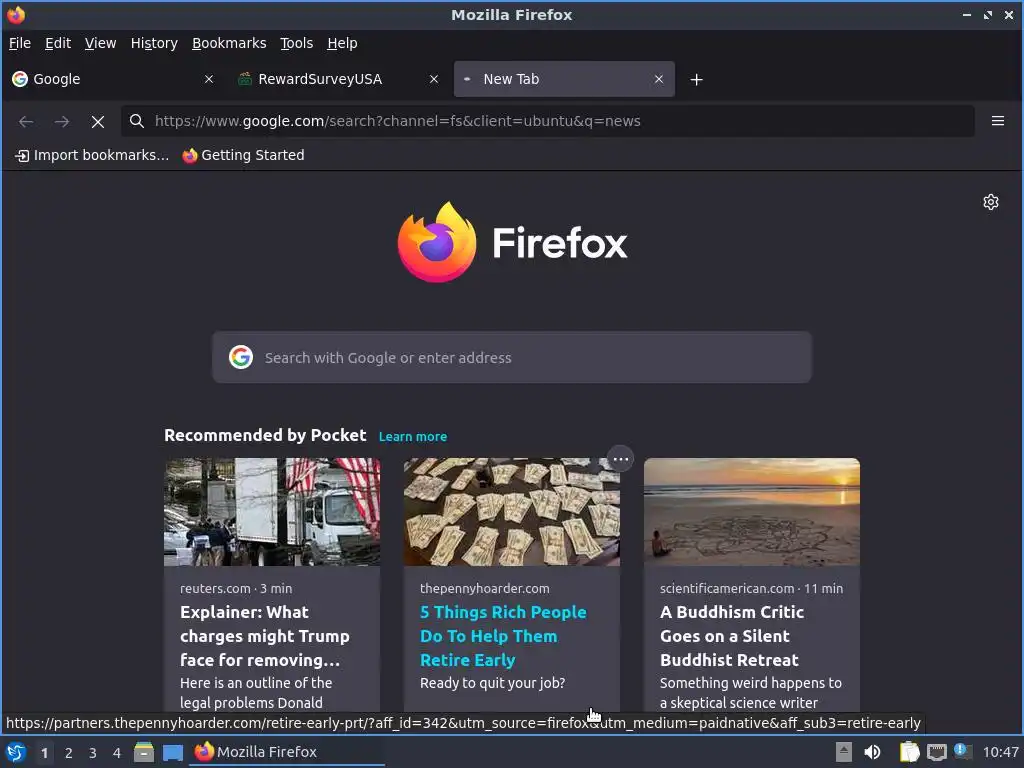Click the Firefox logo on the page
Image resolution: width=1024 pixels, height=768 pixels.
coord(513,242)
